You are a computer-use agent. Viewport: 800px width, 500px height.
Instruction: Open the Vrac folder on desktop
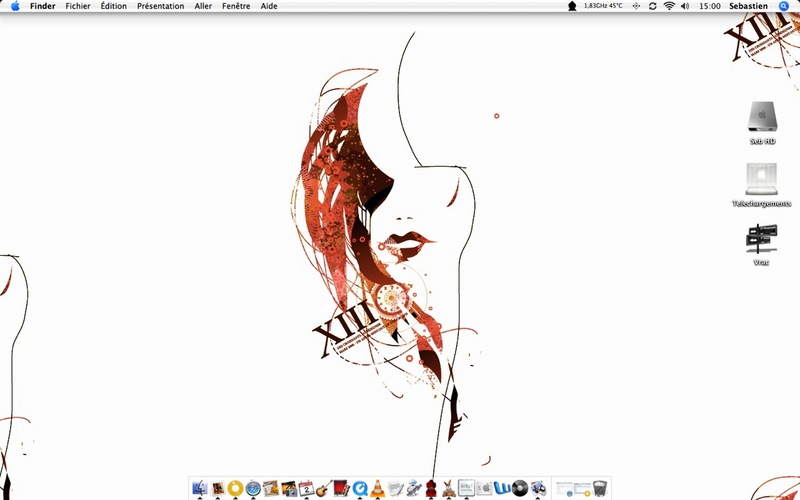tap(762, 240)
